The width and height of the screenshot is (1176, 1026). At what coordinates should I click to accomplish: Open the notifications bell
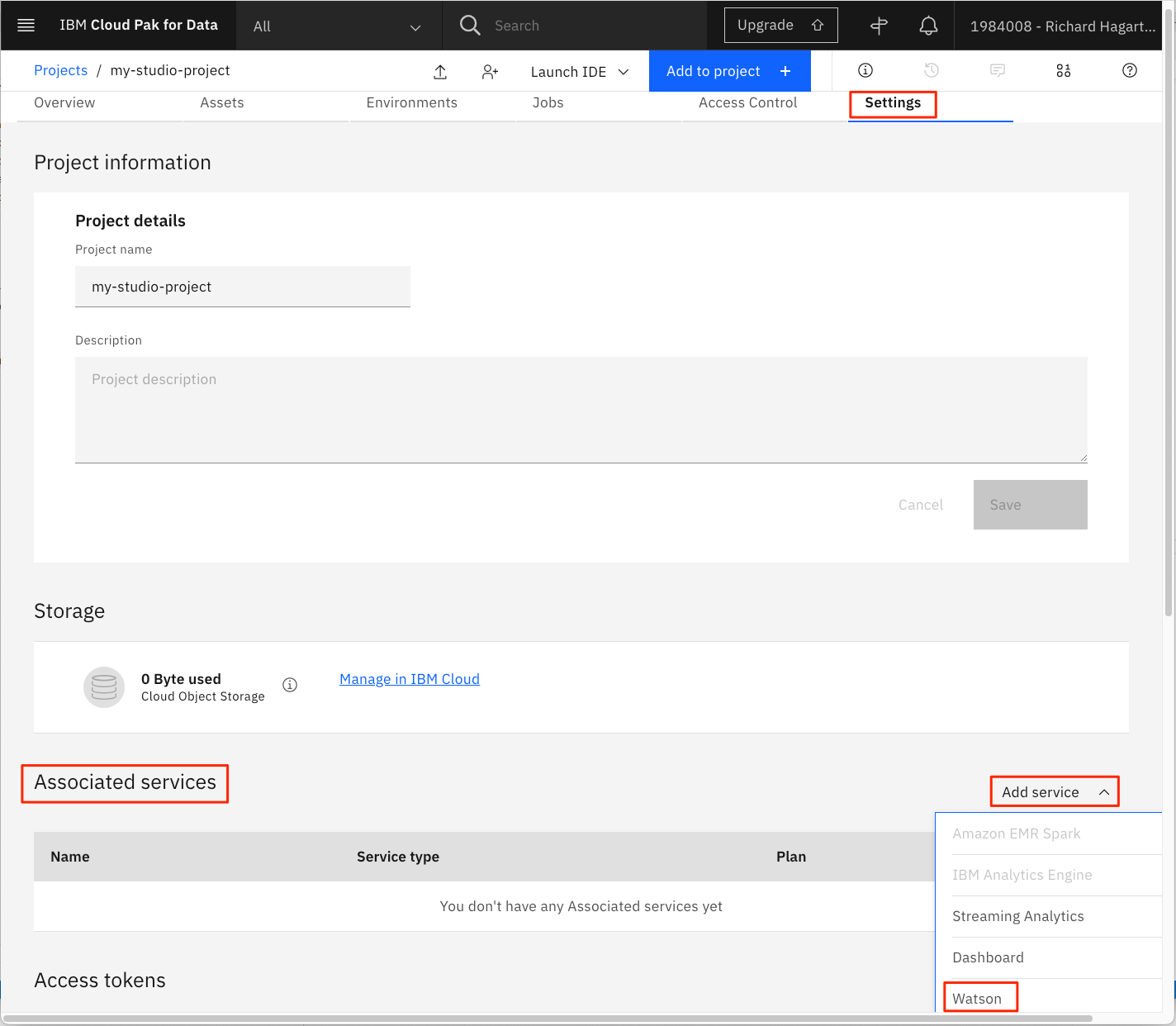pos(928,26)
